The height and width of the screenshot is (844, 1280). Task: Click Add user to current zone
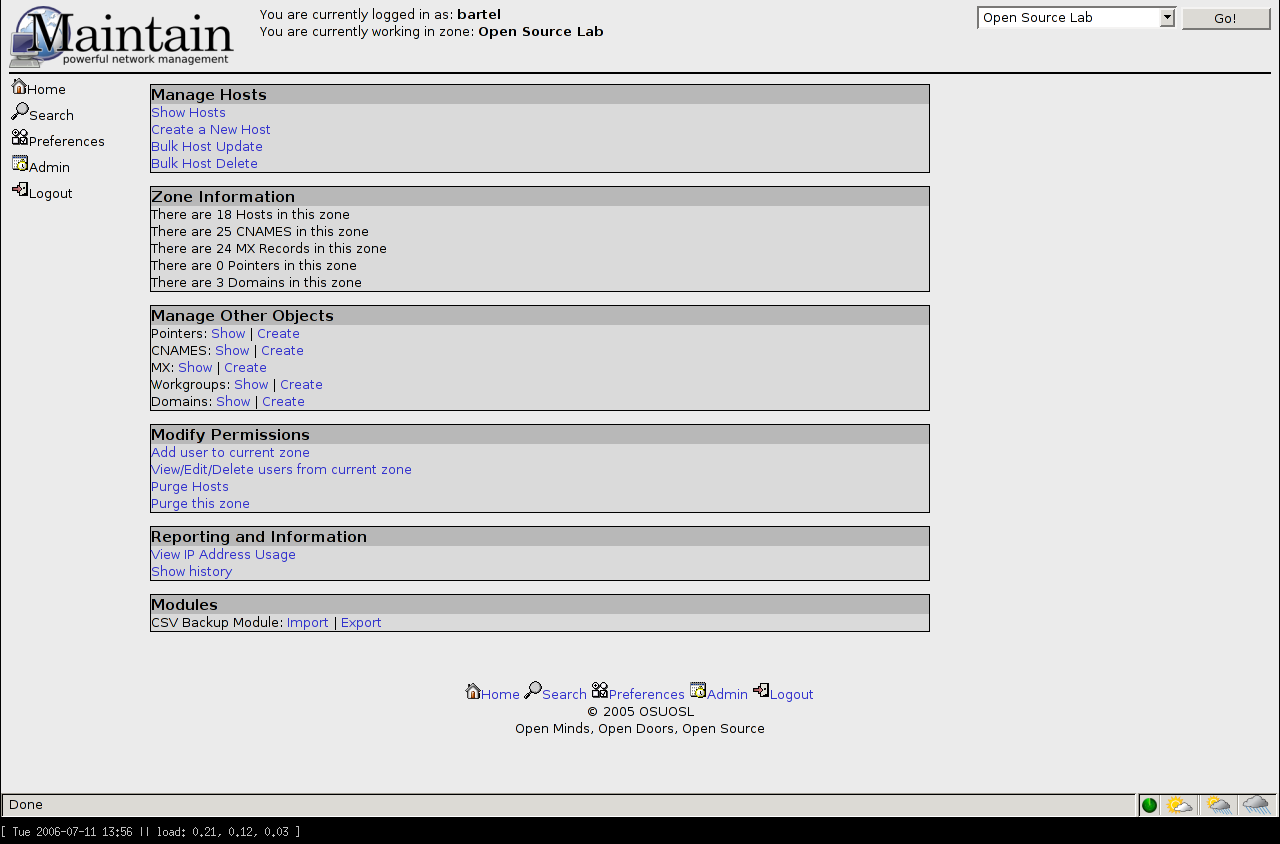(230, 453)
